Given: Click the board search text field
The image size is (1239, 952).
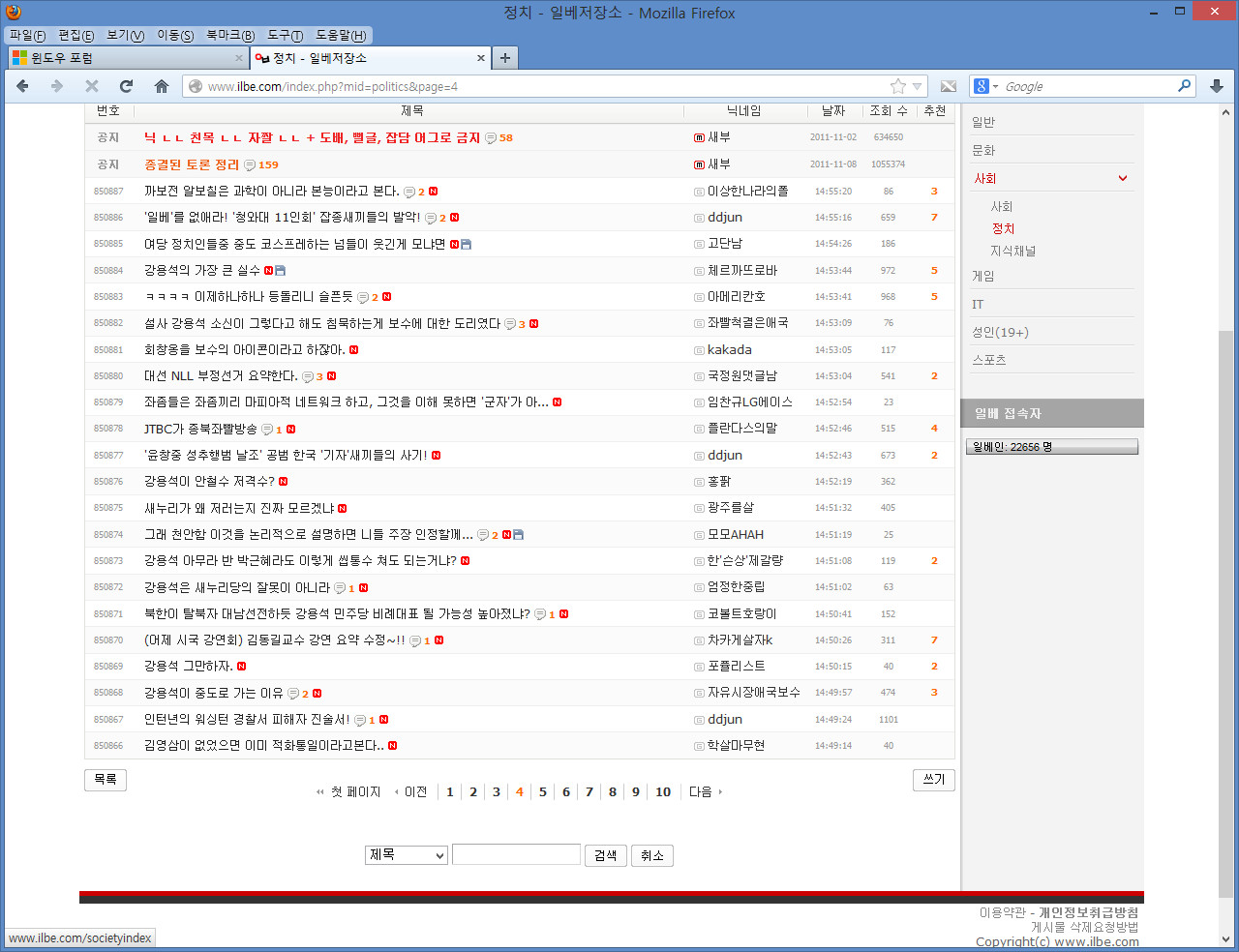Looking at the screenshot, I should tap(516, 855).
